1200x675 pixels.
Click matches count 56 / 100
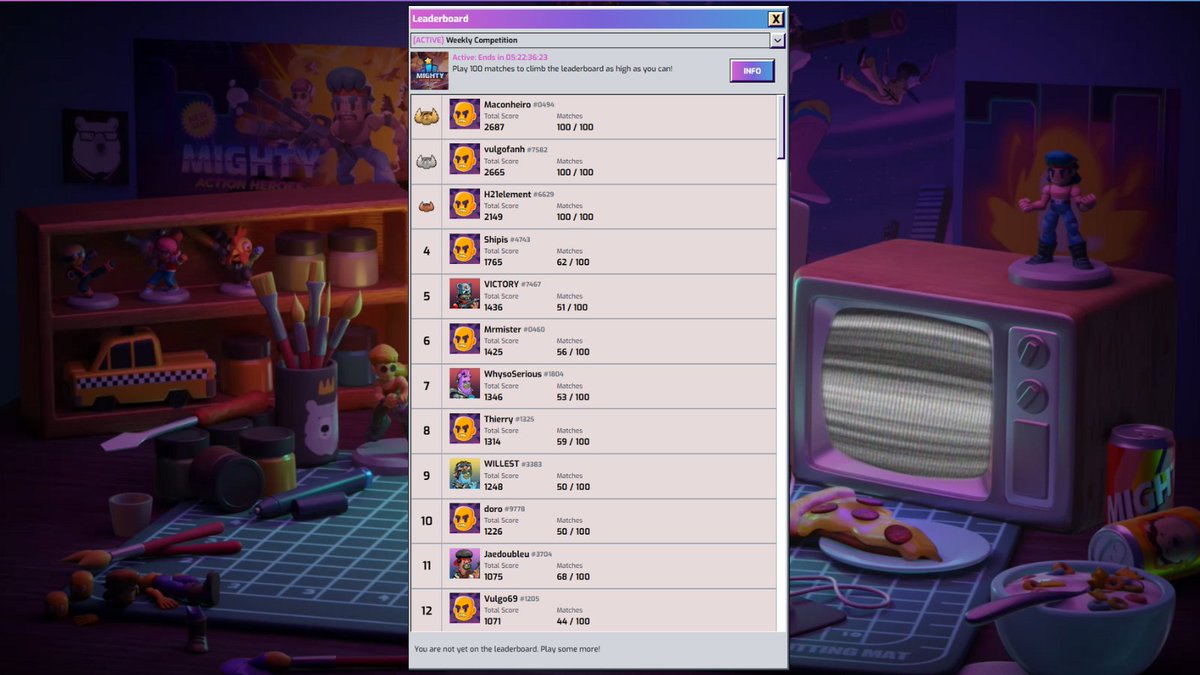[x=573, y=352]
